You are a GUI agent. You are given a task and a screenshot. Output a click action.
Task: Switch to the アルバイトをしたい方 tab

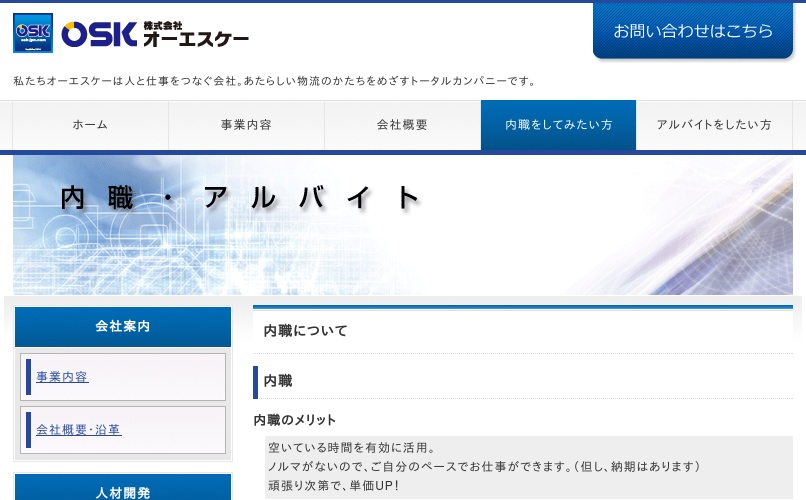(714, 125)
